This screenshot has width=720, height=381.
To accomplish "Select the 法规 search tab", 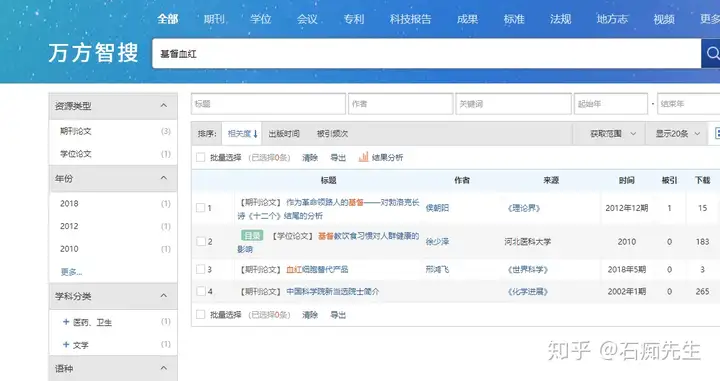I will (561, 19).
